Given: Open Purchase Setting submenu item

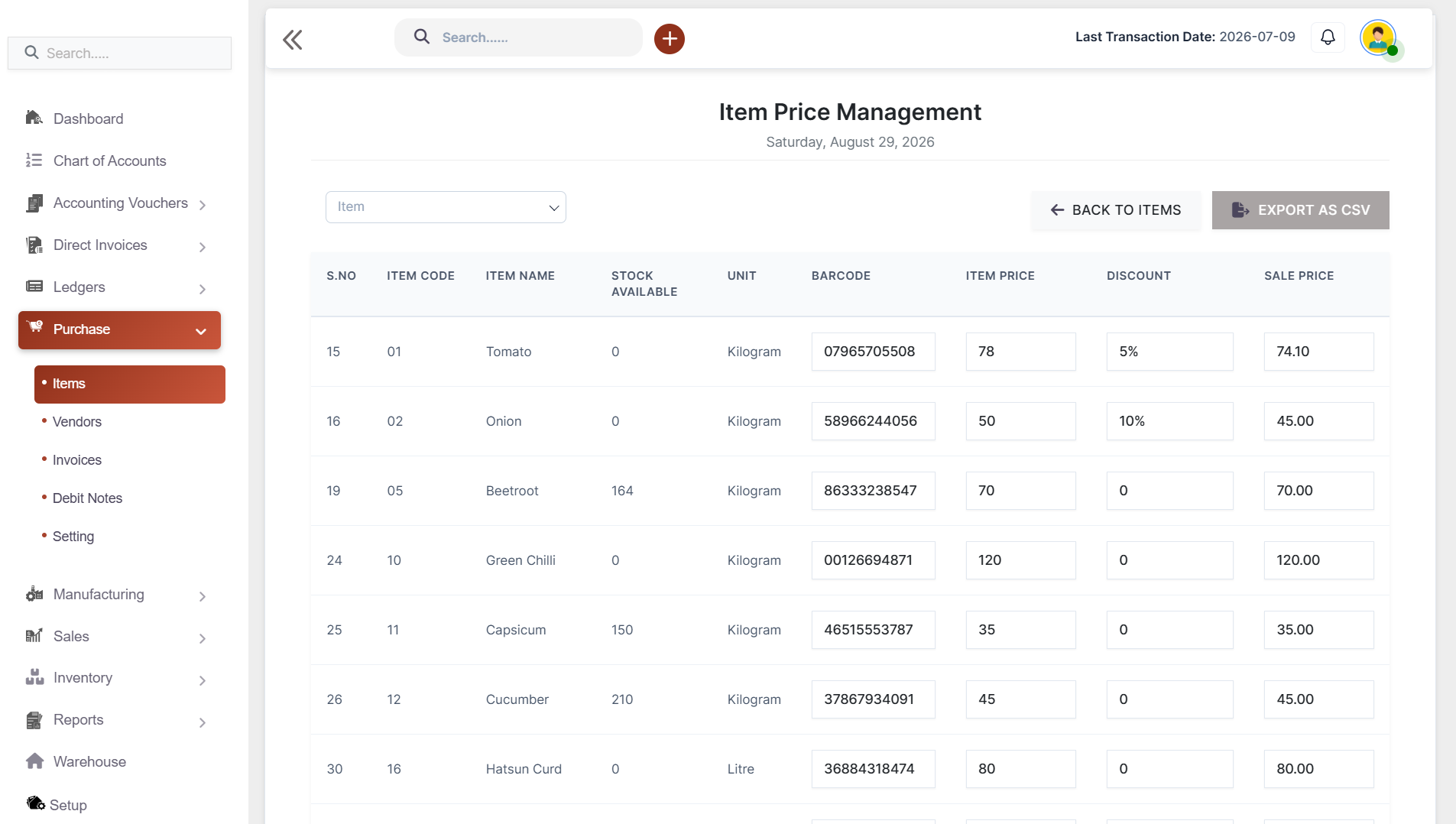Looking at the screenshot, I should click(x=73, y=537).
